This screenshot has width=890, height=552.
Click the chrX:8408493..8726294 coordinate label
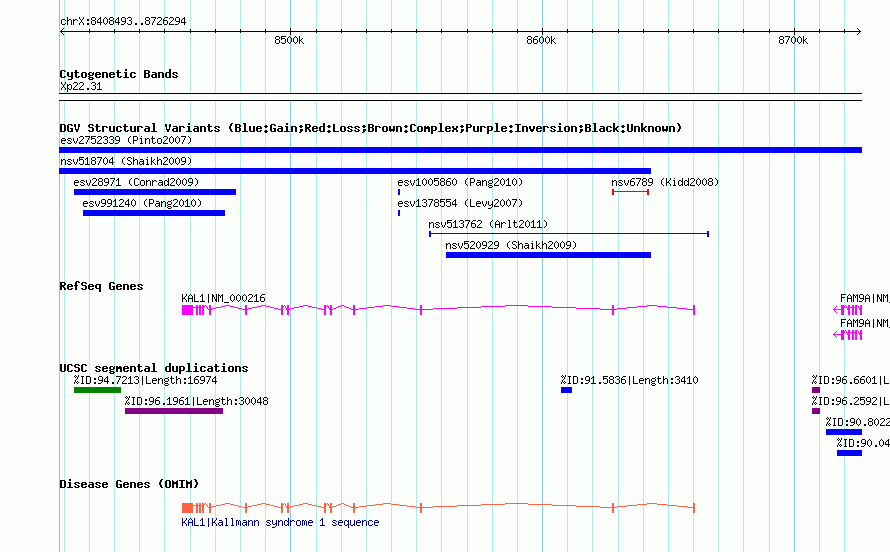(x=123, y=21)
